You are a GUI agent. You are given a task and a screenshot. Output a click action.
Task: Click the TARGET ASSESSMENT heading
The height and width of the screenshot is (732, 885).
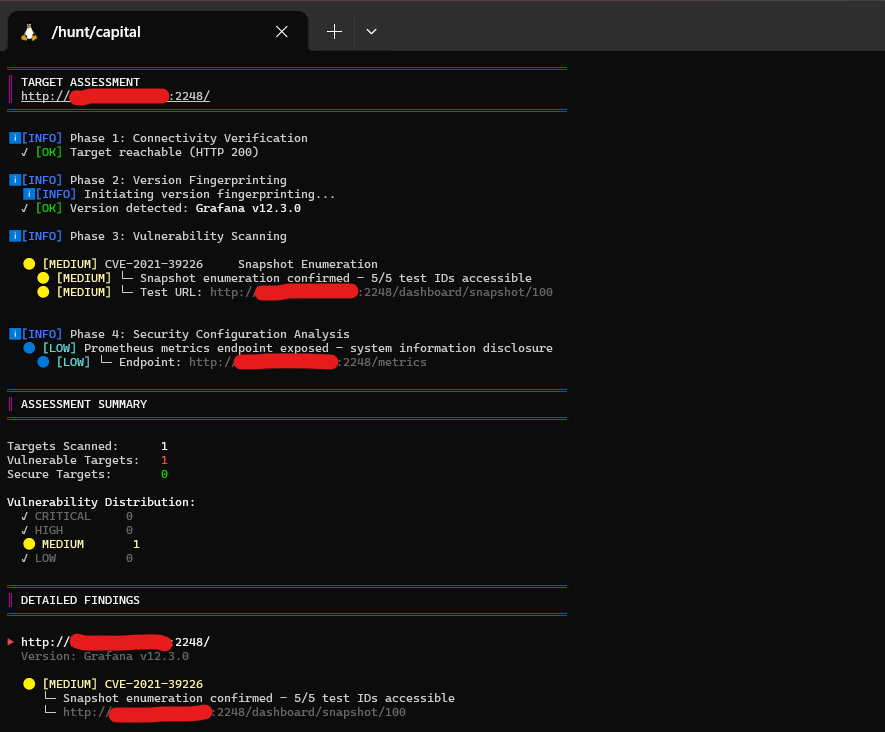(80, 82)
